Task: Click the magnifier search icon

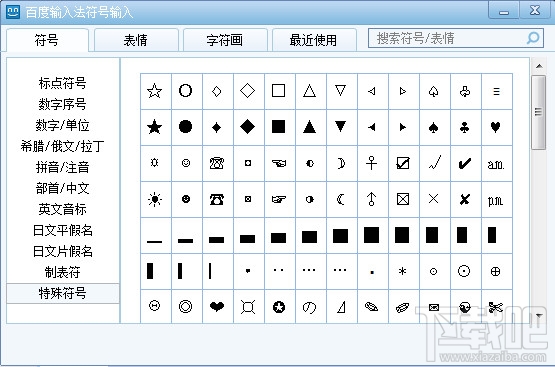Action: pyautogui.click(x=533, y=38)
